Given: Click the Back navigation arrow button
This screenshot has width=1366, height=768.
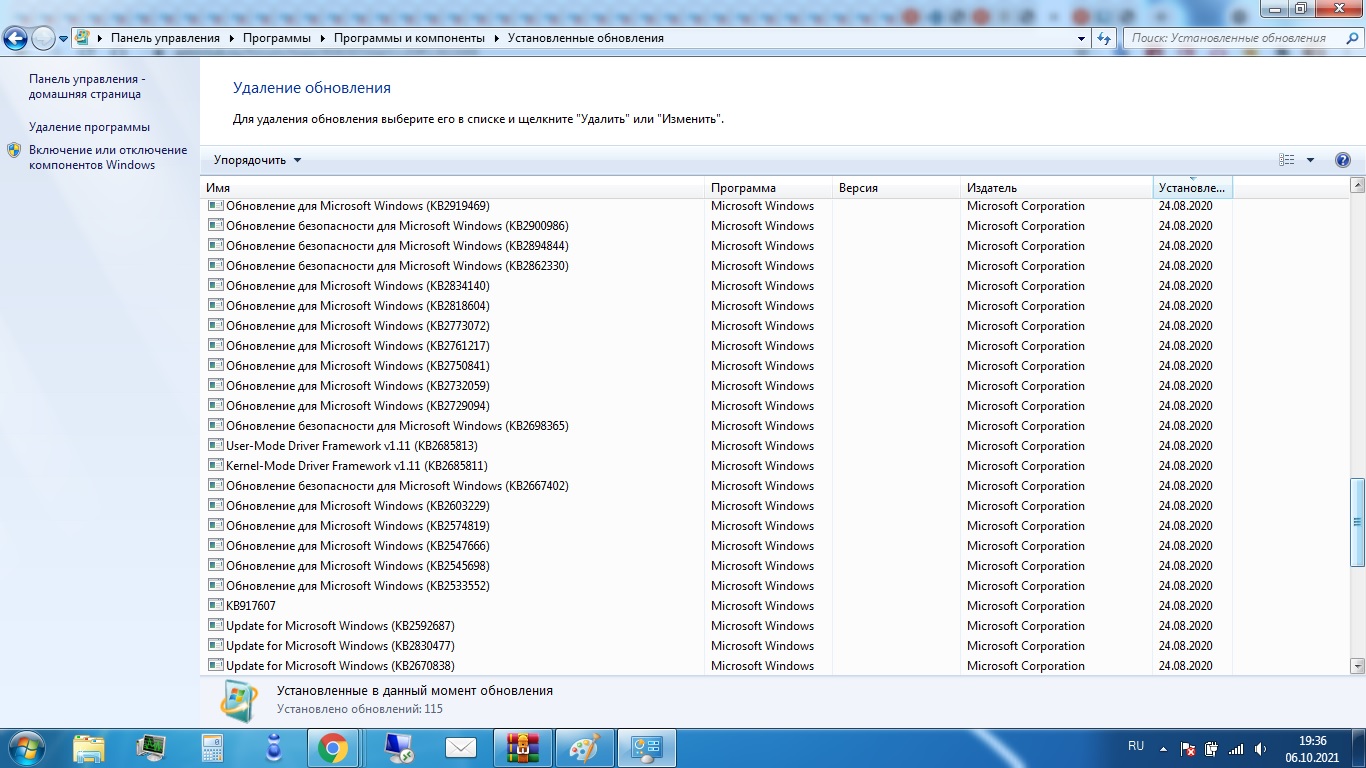Looking at the screenshot, I should (x=16, y=38).
